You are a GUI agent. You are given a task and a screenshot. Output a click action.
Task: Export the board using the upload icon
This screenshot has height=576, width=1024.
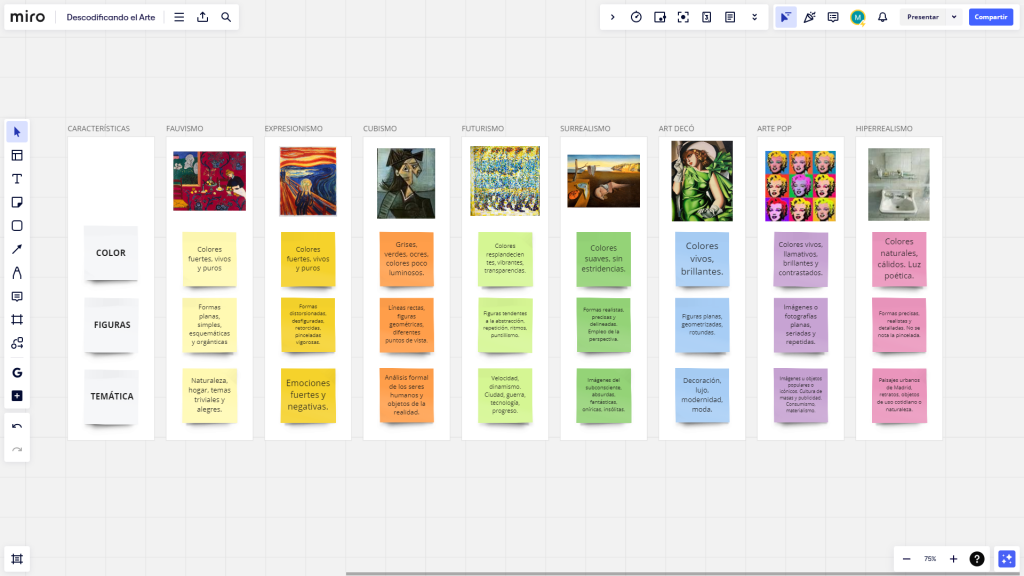202,17
